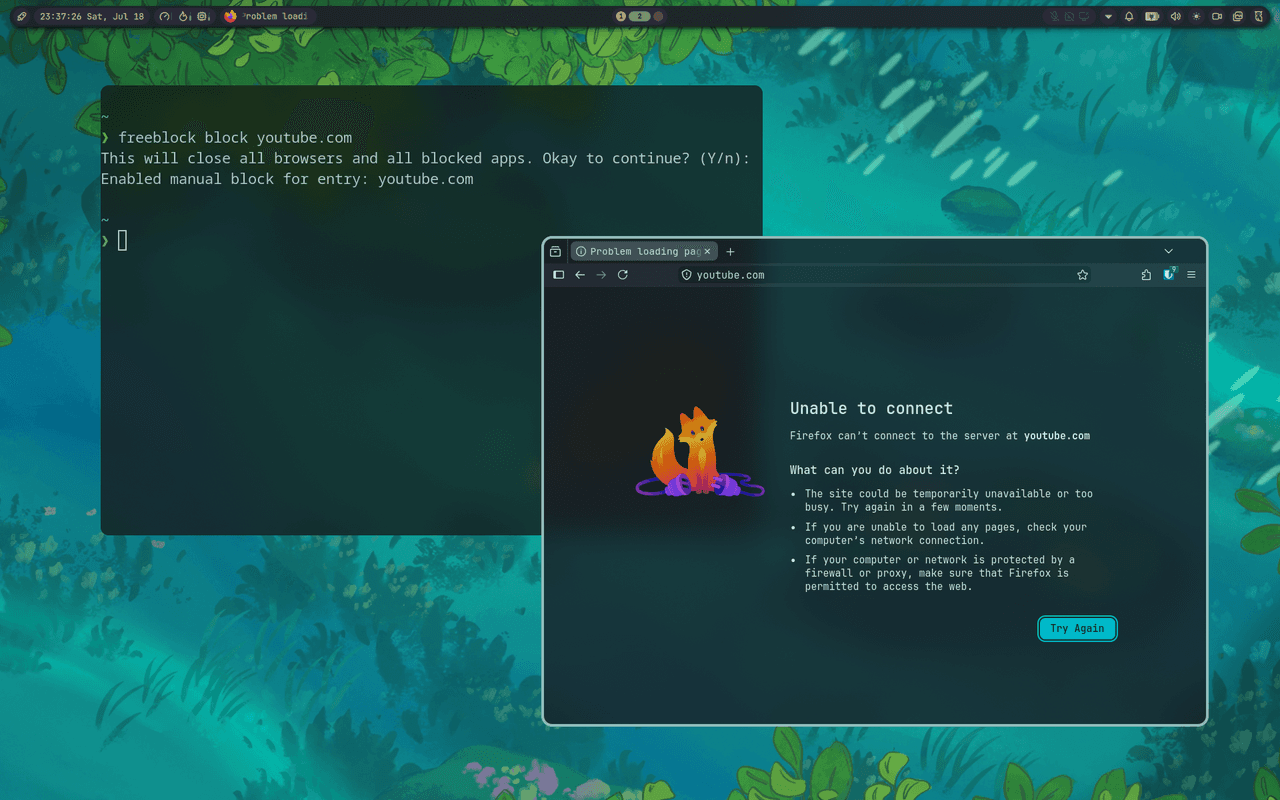Click the fox illustration on the error page
Viewport: 1280px width, 800px height.
(x=699, y=452)
